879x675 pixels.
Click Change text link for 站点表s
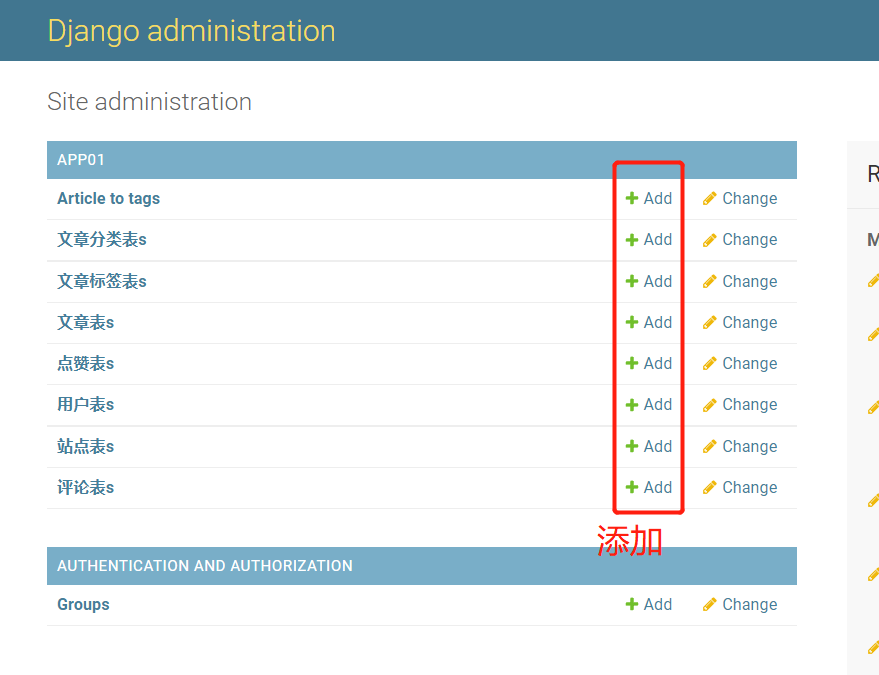(x=750, y=446)
